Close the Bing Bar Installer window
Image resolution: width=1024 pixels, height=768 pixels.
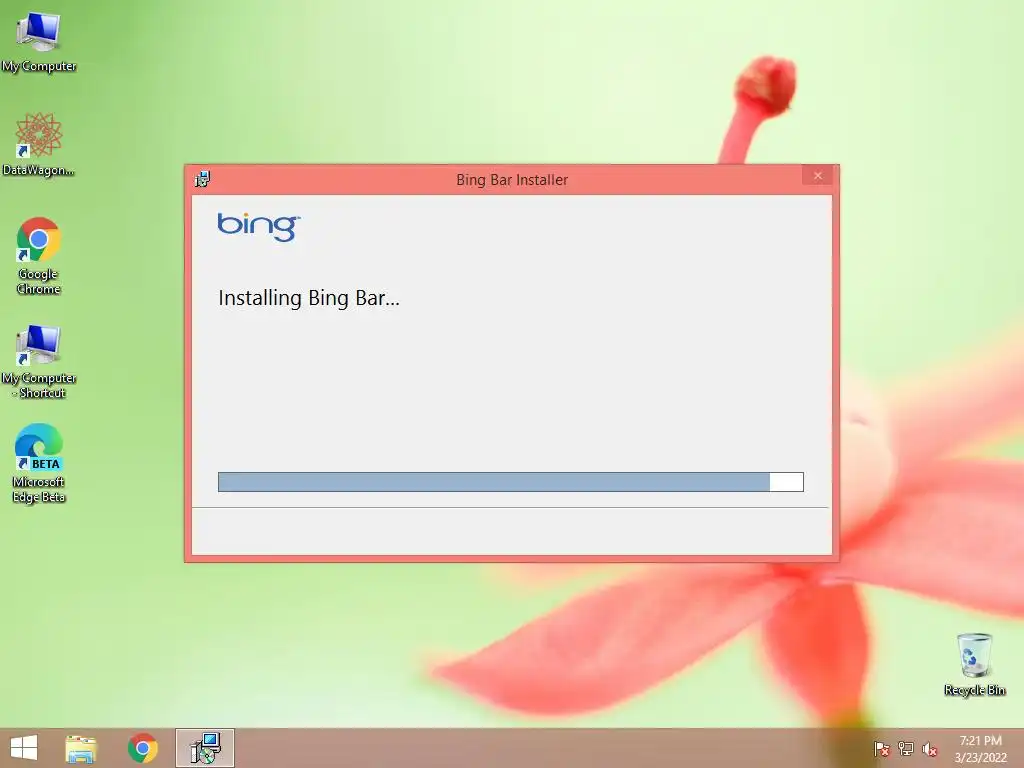(818, 176)
